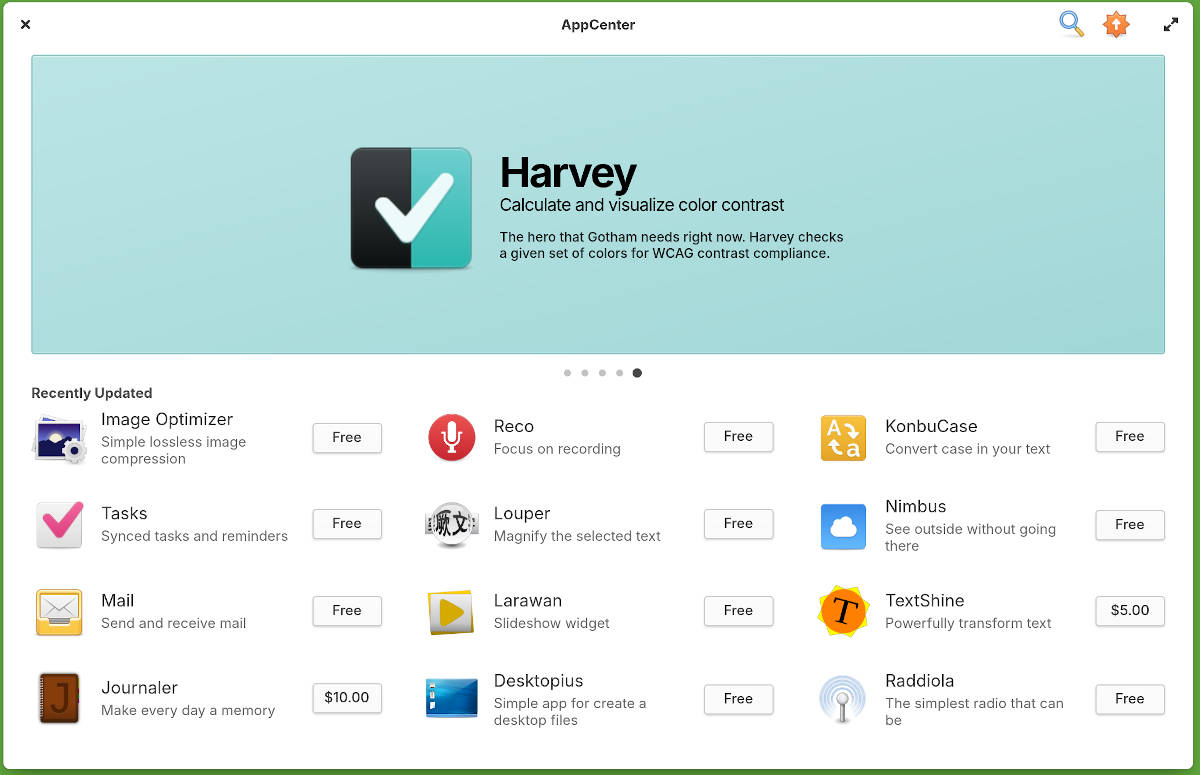Image resolution: width=1200 pixels, height=775 pixels.
Task: Open the Image Optimizer app title
Action: pyautogui.click(x=167, y=419)
